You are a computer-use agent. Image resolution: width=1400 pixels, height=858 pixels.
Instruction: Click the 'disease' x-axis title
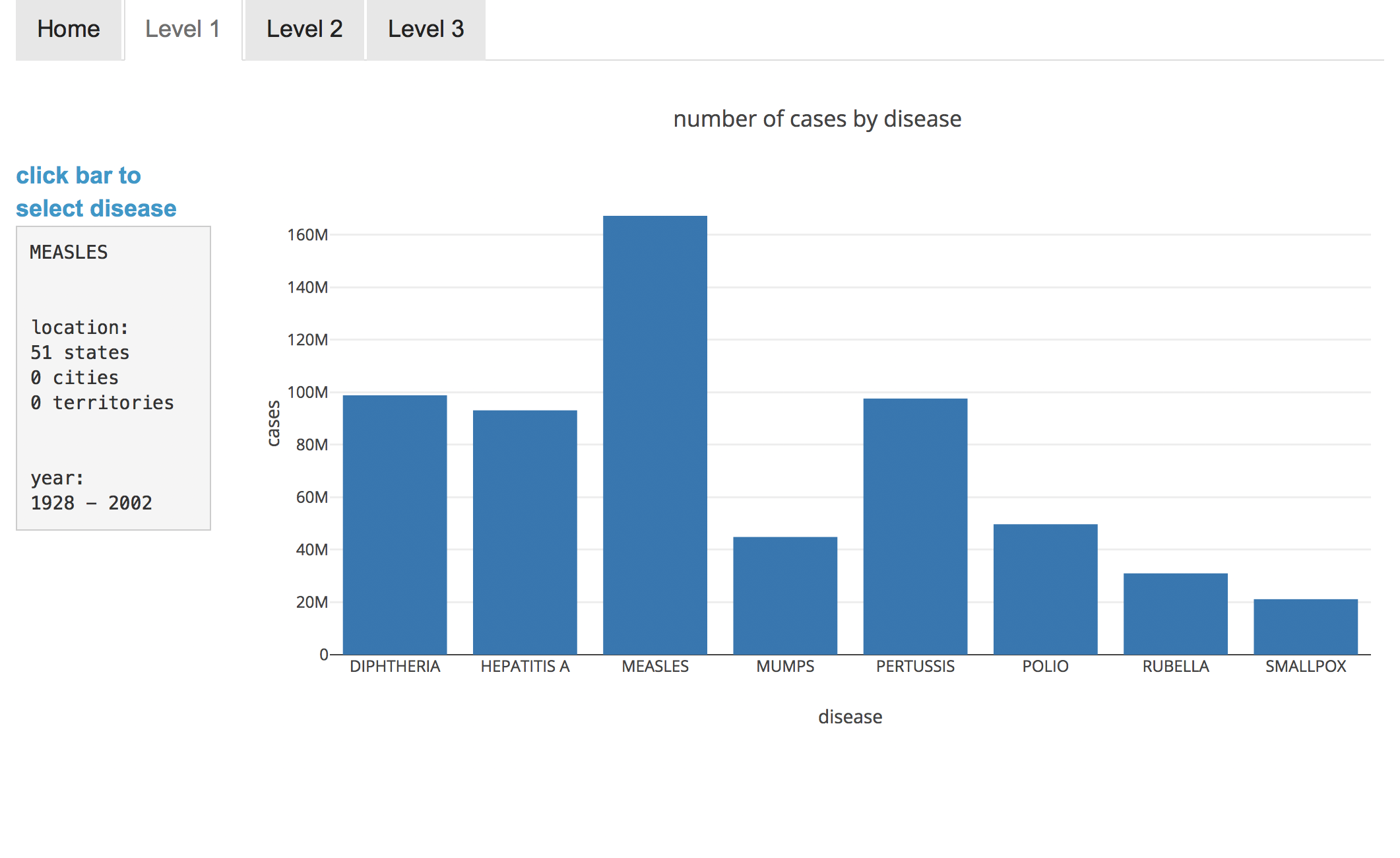850,717
